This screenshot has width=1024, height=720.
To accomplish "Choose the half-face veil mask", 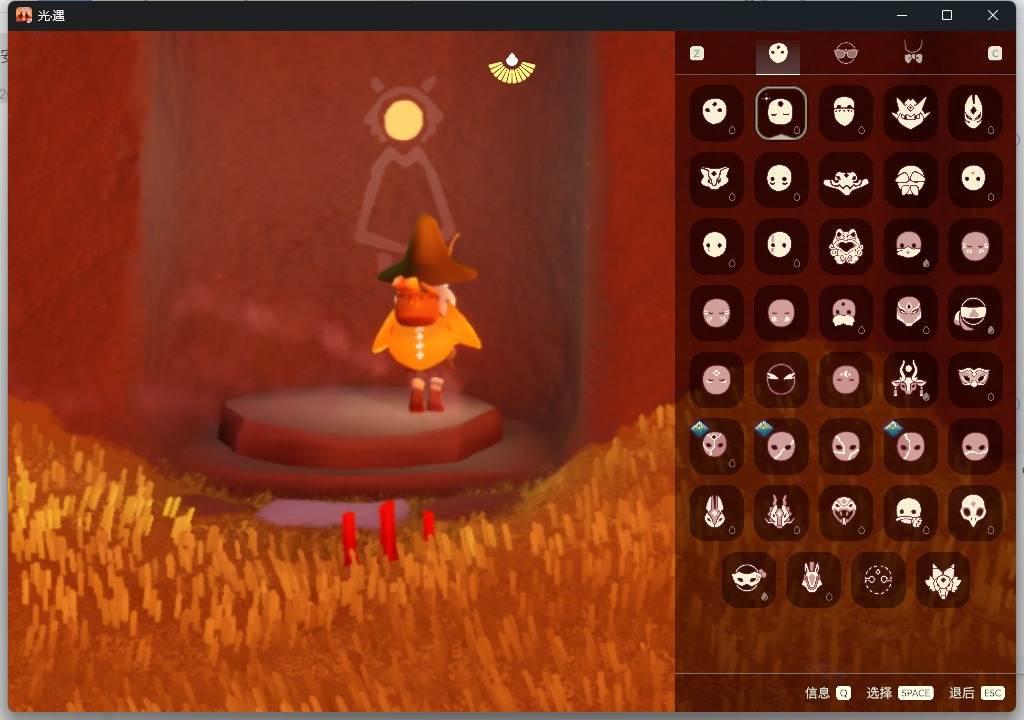I will pyautogui.click(x=845, y=112).
